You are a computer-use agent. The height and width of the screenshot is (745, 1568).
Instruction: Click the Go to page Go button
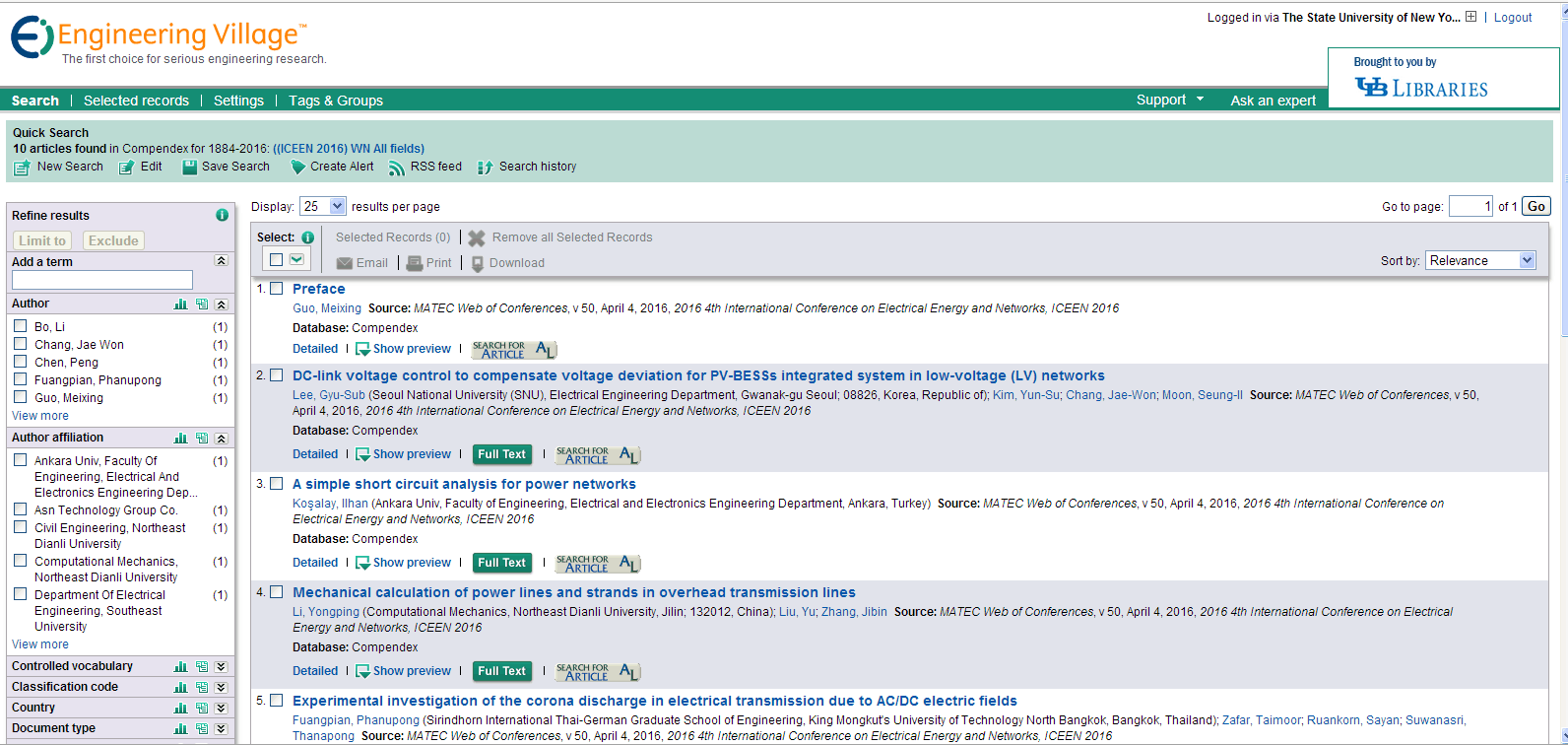coord(1535,206)
